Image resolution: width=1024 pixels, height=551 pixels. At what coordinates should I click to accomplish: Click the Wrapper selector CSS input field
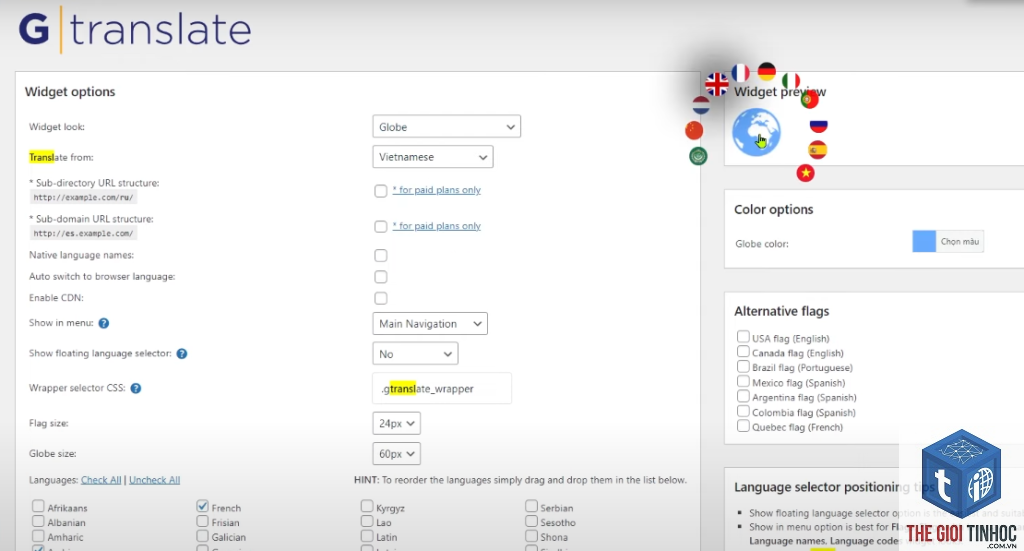click(x=442, y=388)
